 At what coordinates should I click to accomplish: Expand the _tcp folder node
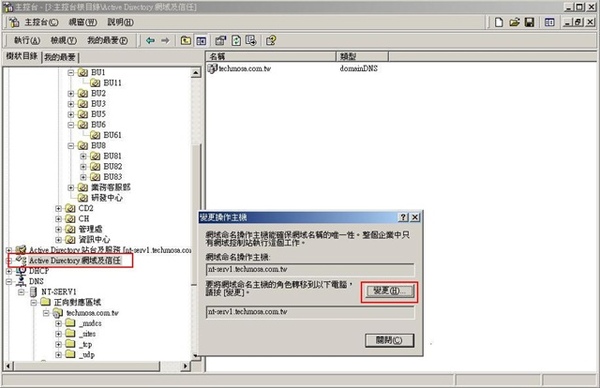(x=58, y=344)
